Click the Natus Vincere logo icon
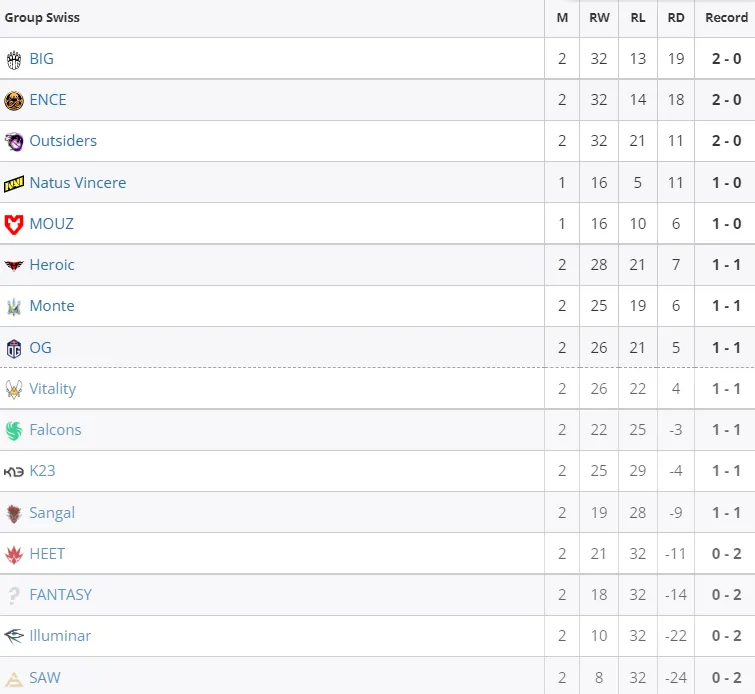755x694 pixels. click(x=14, y=183)
